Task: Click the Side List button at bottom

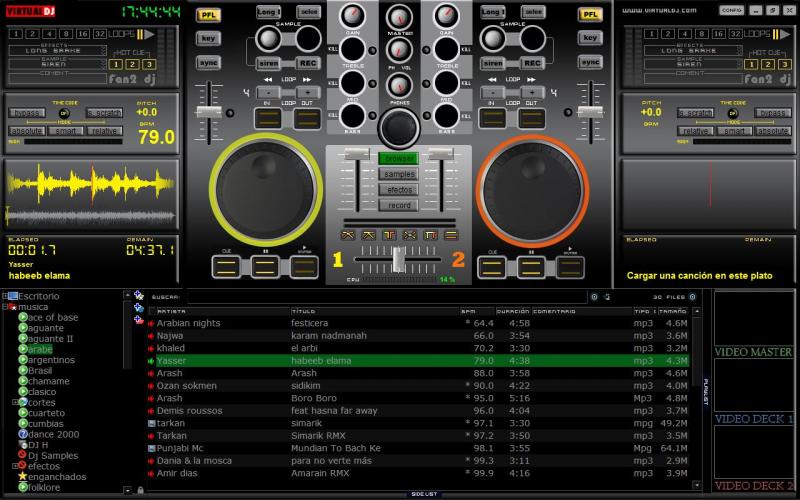Action: tap(424, 494)
